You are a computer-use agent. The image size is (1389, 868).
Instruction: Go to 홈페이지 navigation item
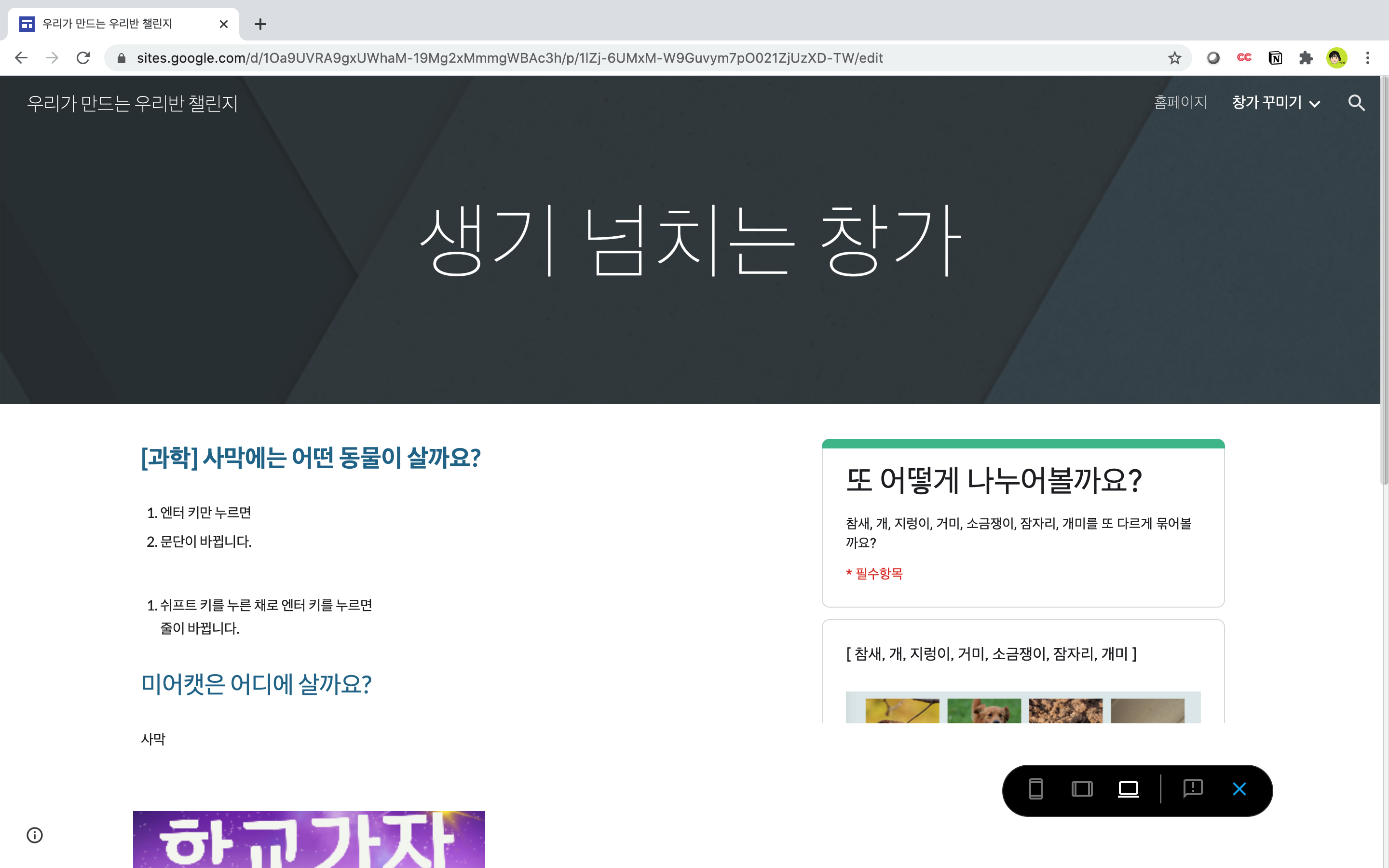point(1180,103)
